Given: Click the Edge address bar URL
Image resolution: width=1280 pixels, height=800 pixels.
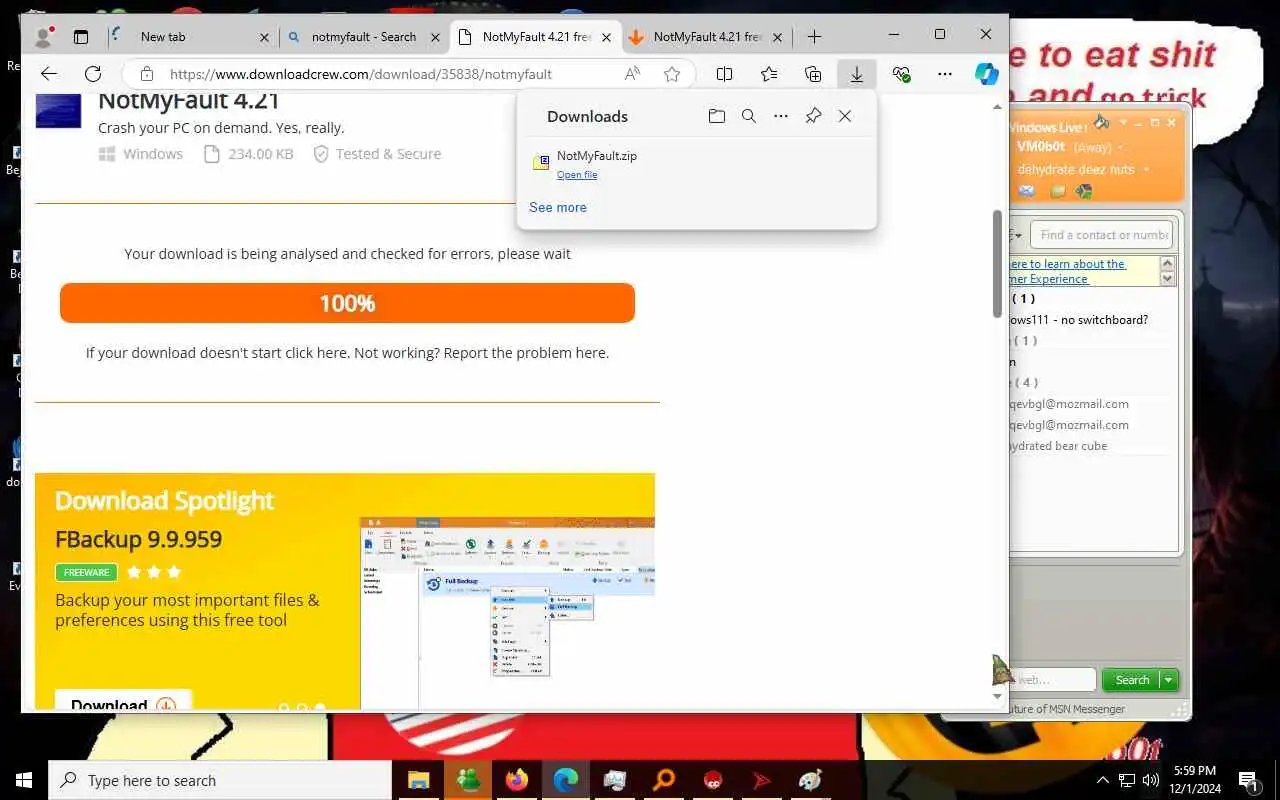Looking at the screenshot, I should pyautogui.click(x=361, y=74).
